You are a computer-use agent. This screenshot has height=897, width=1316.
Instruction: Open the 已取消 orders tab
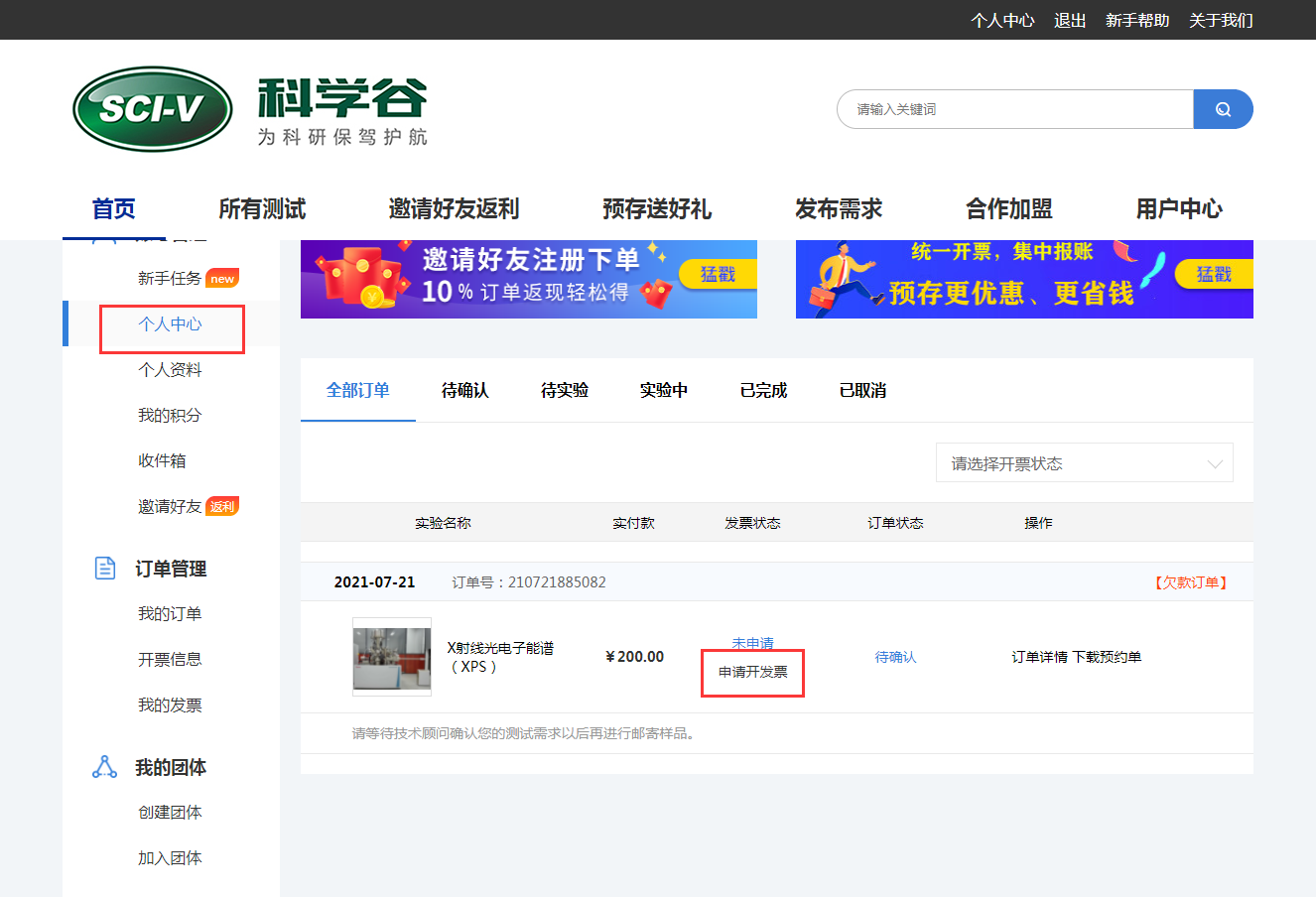point(862,391)
